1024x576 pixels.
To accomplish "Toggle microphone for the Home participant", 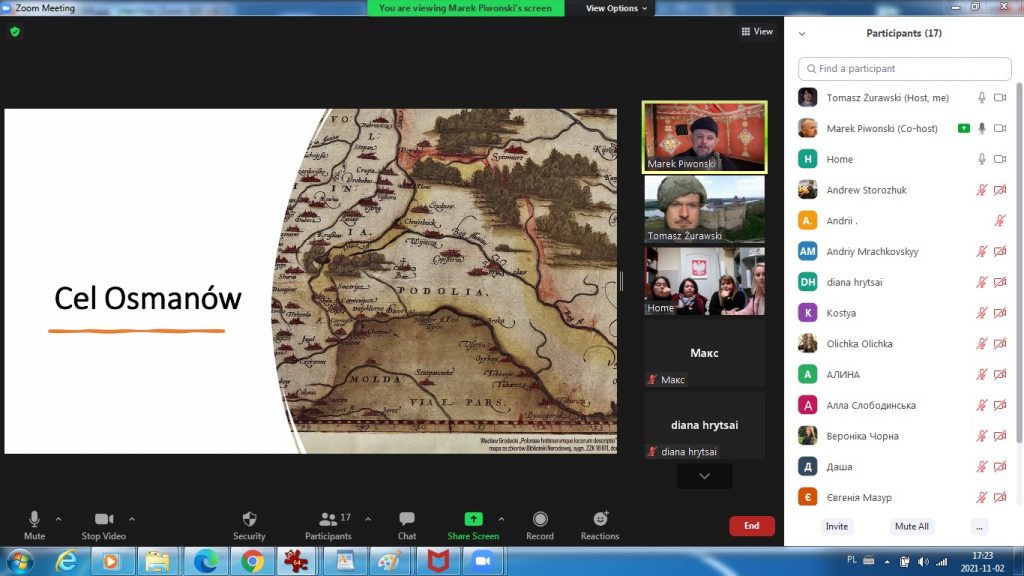I will (982, 159).
